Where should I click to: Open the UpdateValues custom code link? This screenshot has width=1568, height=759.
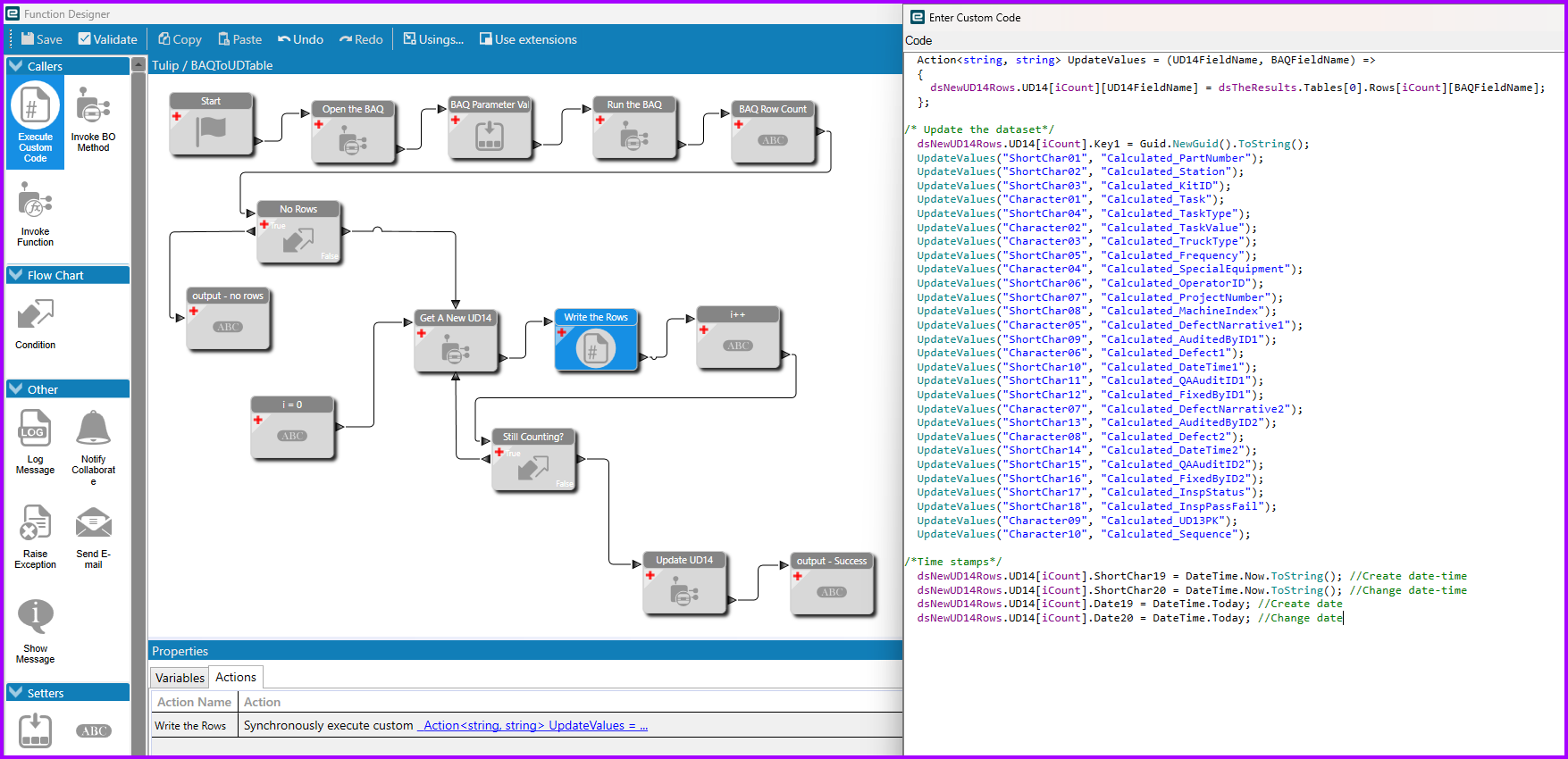tap(534, 726)
